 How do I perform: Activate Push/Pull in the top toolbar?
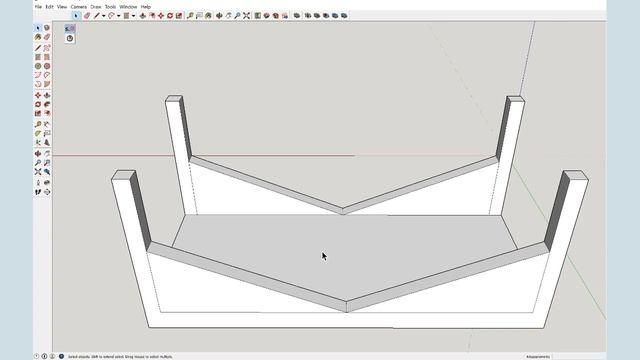tap(142, 16)
